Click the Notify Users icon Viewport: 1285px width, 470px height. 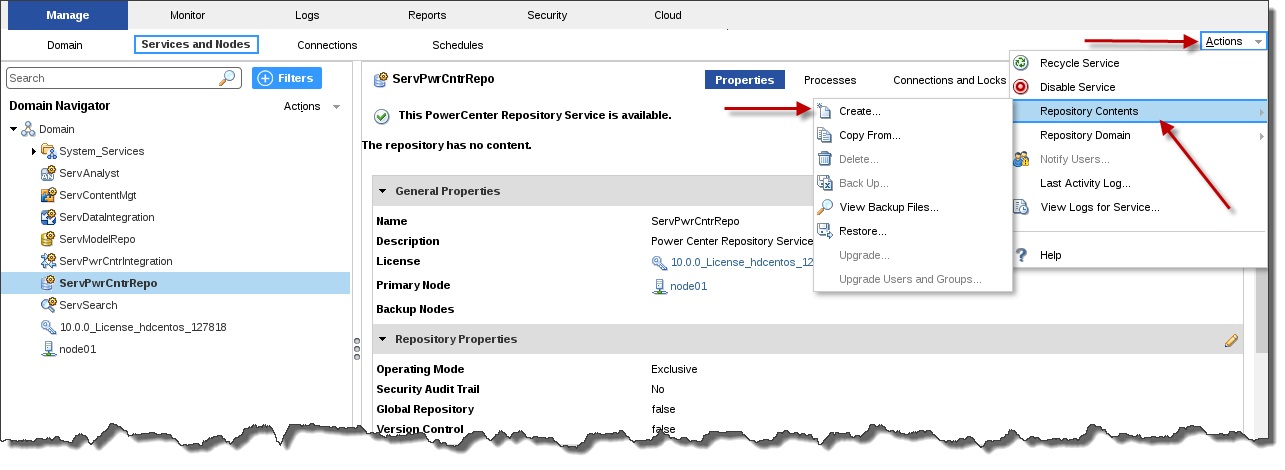(1021, 159)
